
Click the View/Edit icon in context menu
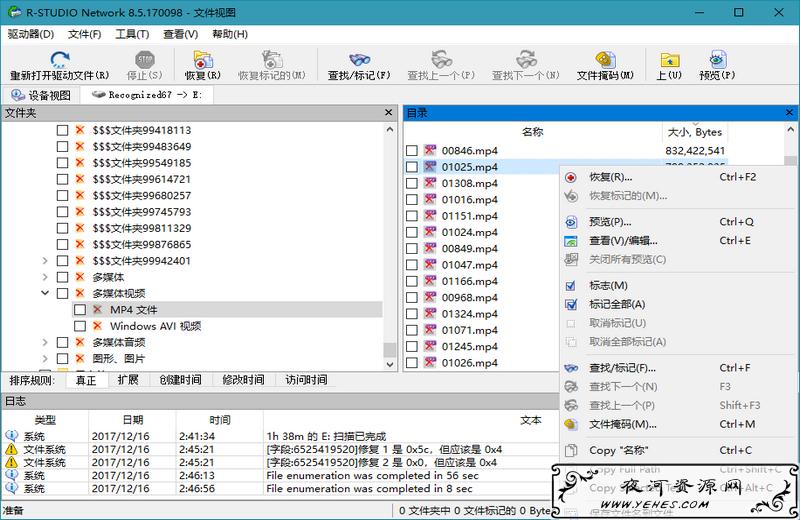click(571, 241)
